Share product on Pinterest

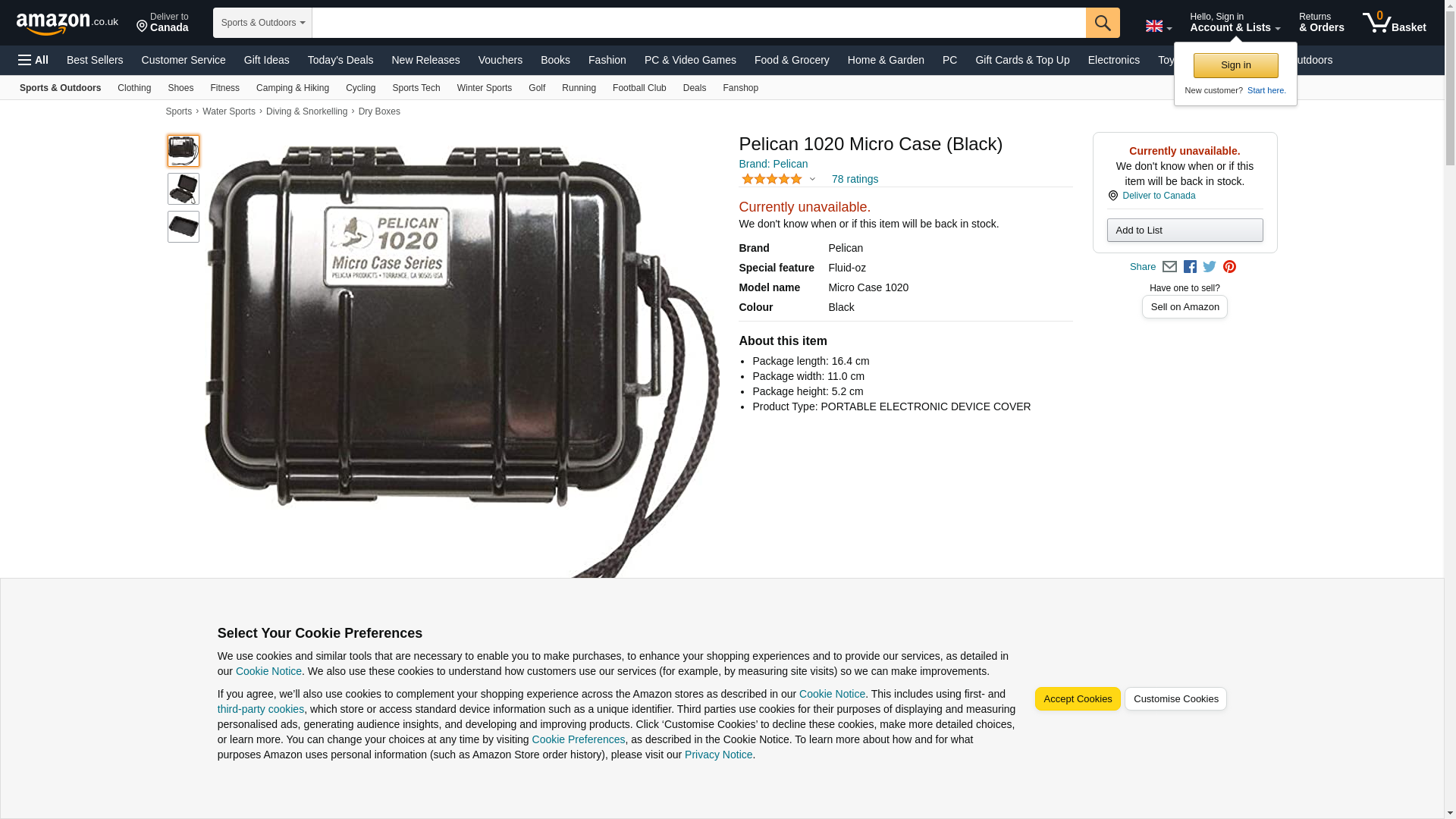(1229, 267)
